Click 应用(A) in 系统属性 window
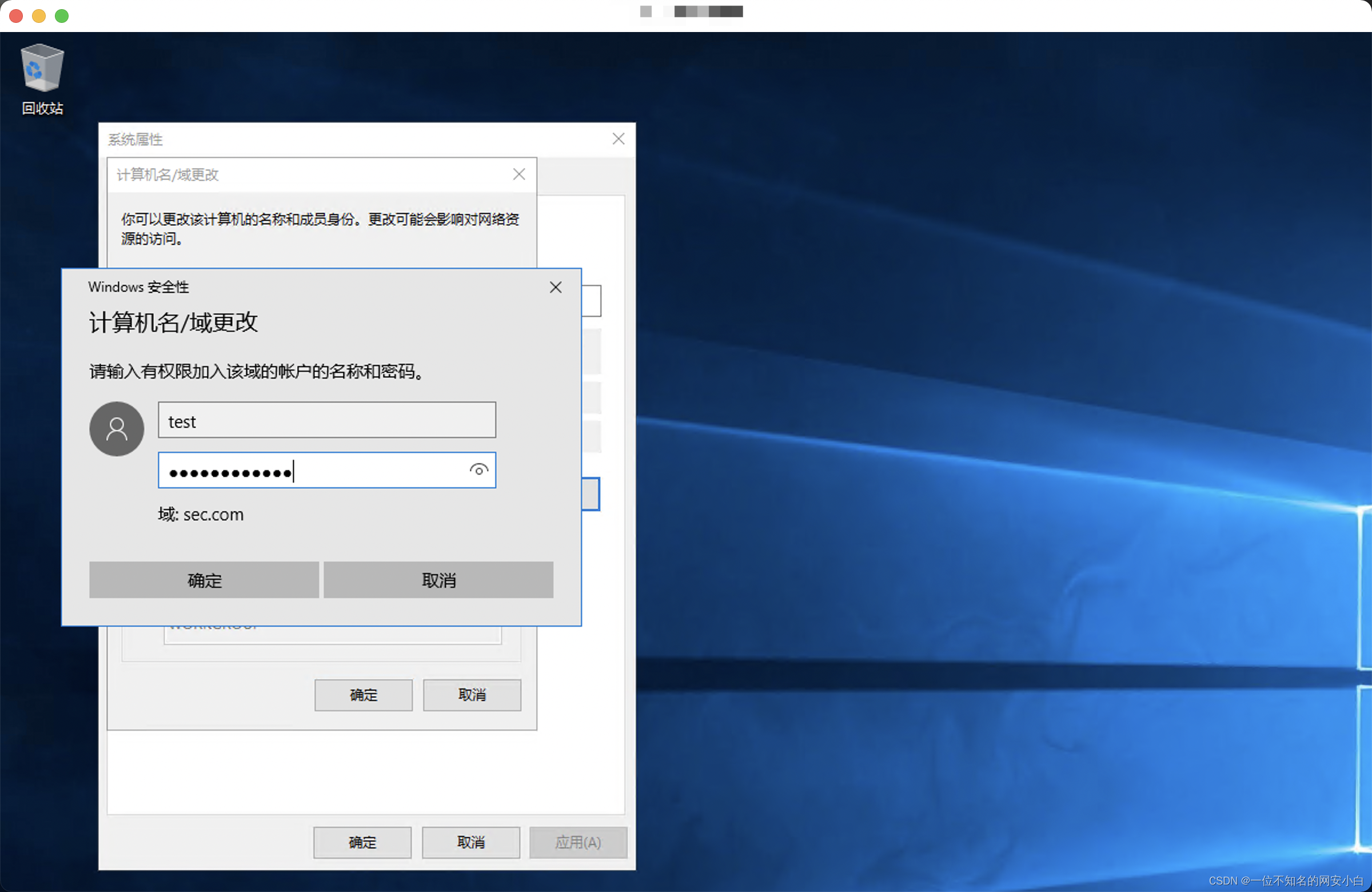 point(578,843)
